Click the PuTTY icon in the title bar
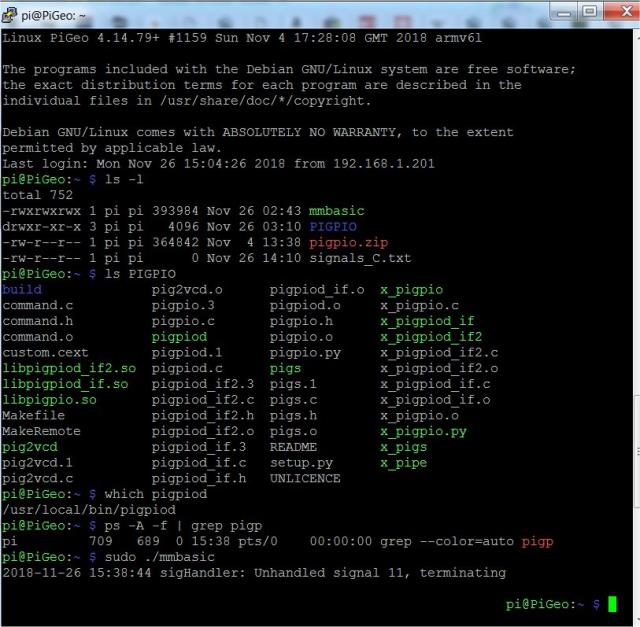 [x=12, y=12]
